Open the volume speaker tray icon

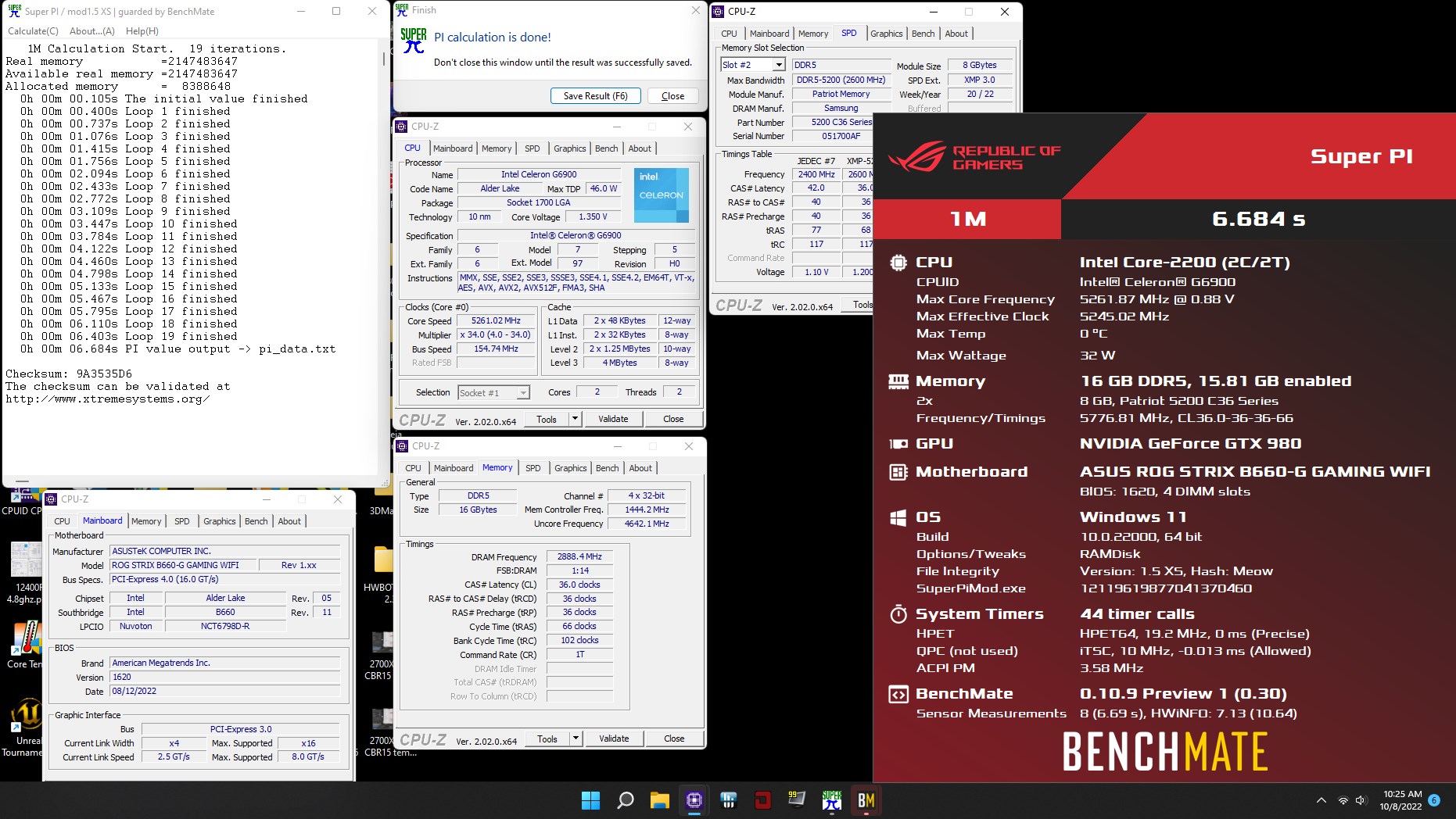coord(1361,800)
